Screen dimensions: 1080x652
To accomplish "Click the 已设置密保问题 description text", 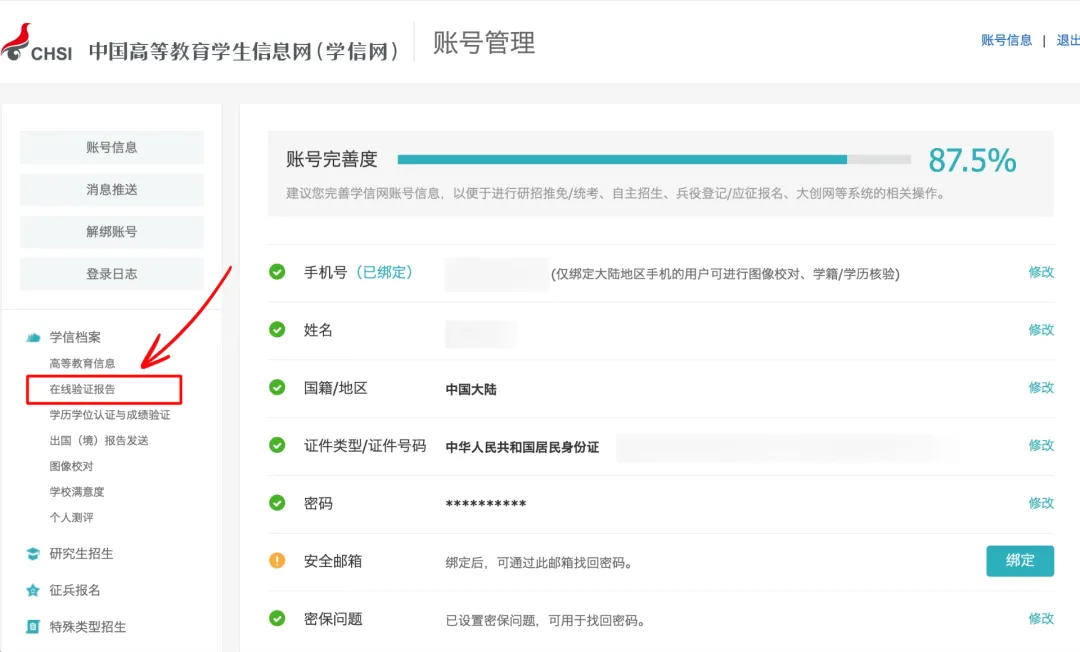I will coord(546,620).
